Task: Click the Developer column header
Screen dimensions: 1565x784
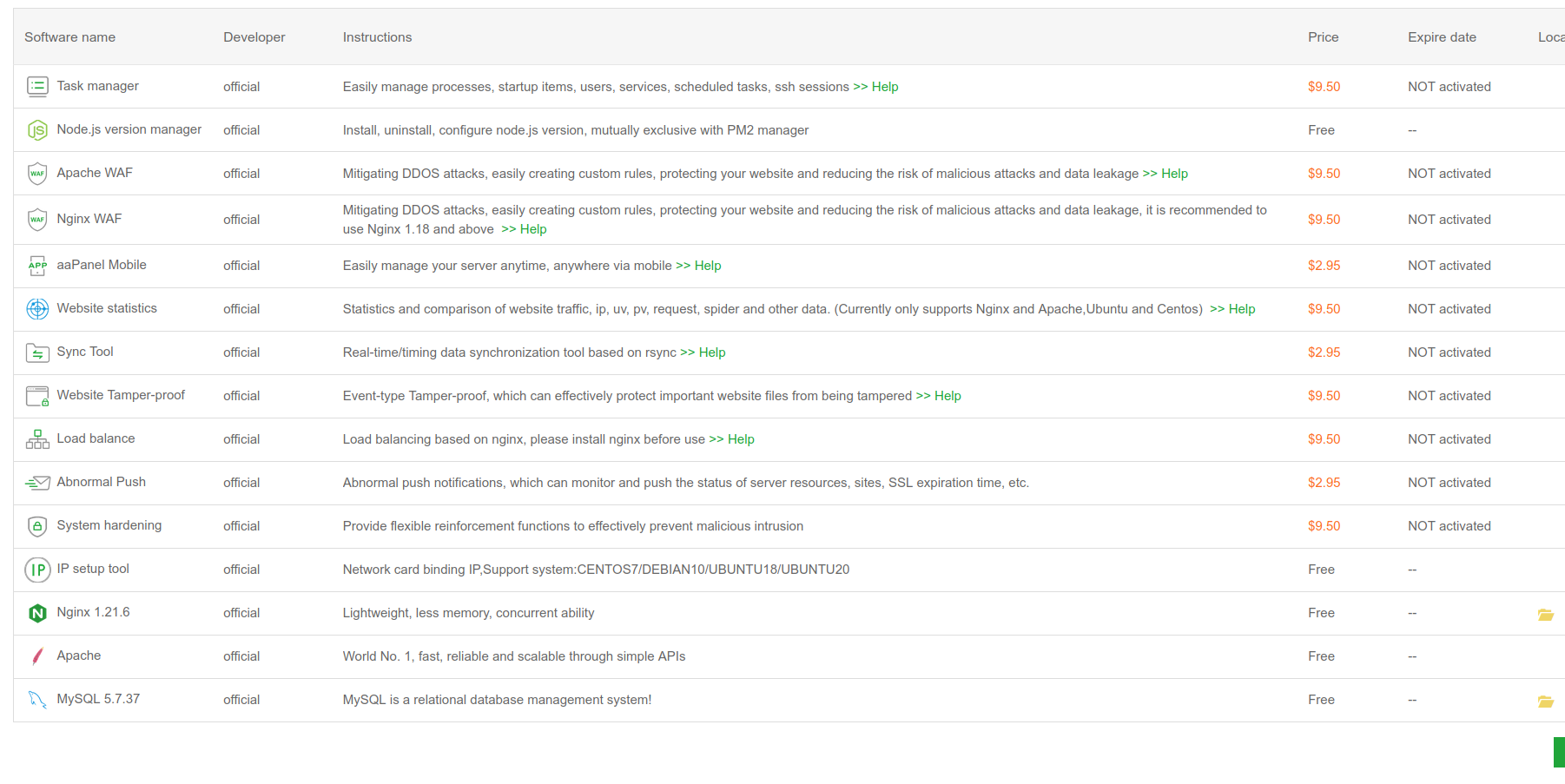Action: click(x=254, y=37)
